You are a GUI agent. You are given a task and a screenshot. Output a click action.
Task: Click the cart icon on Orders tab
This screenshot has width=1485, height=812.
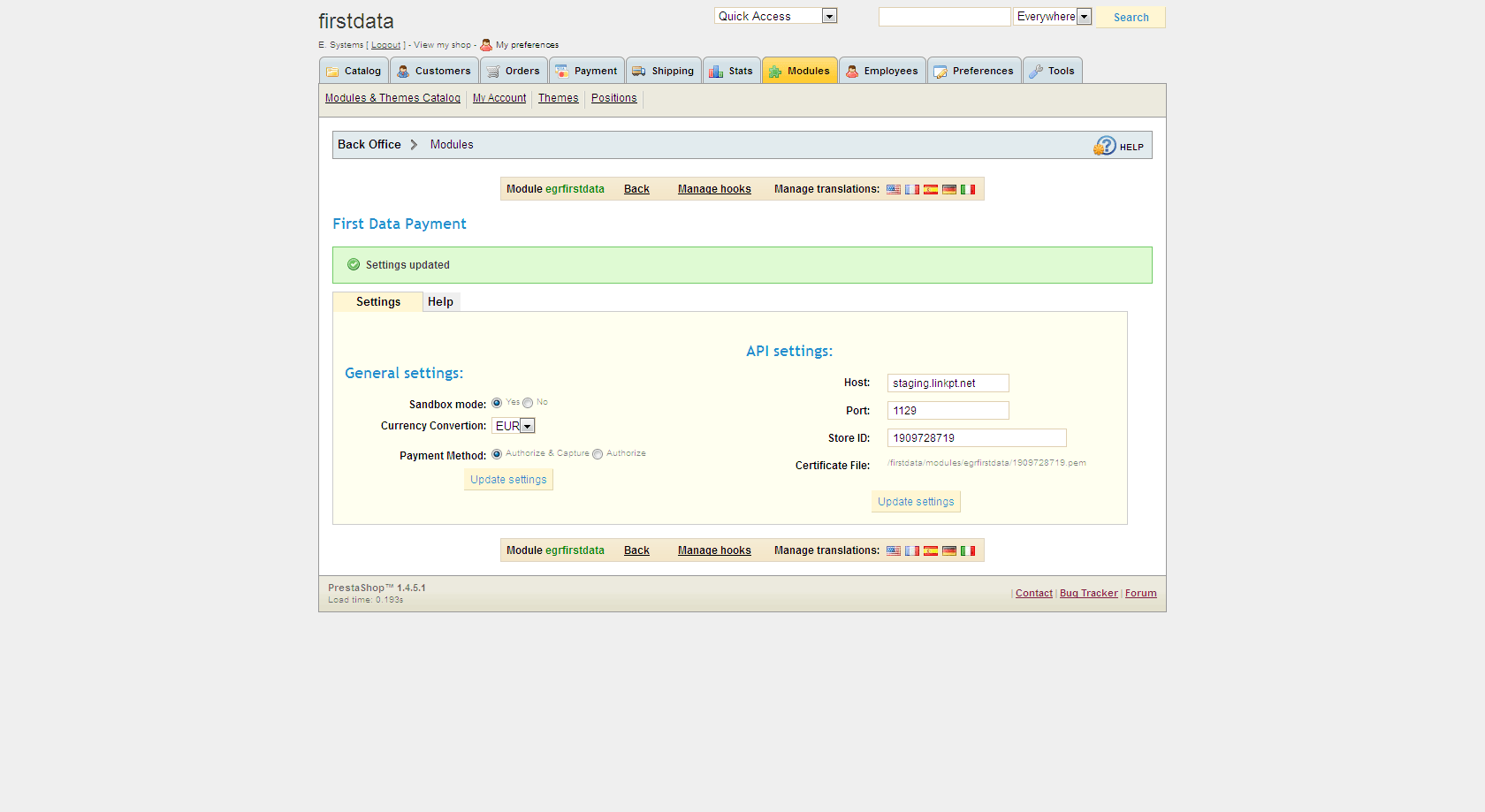click(x=493, y=72)
